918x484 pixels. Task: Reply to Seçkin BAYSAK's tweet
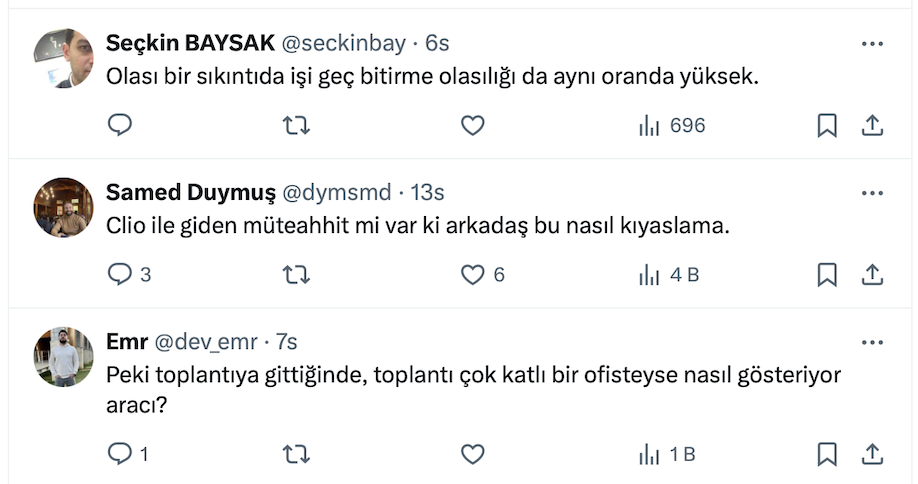click(120, 125)
